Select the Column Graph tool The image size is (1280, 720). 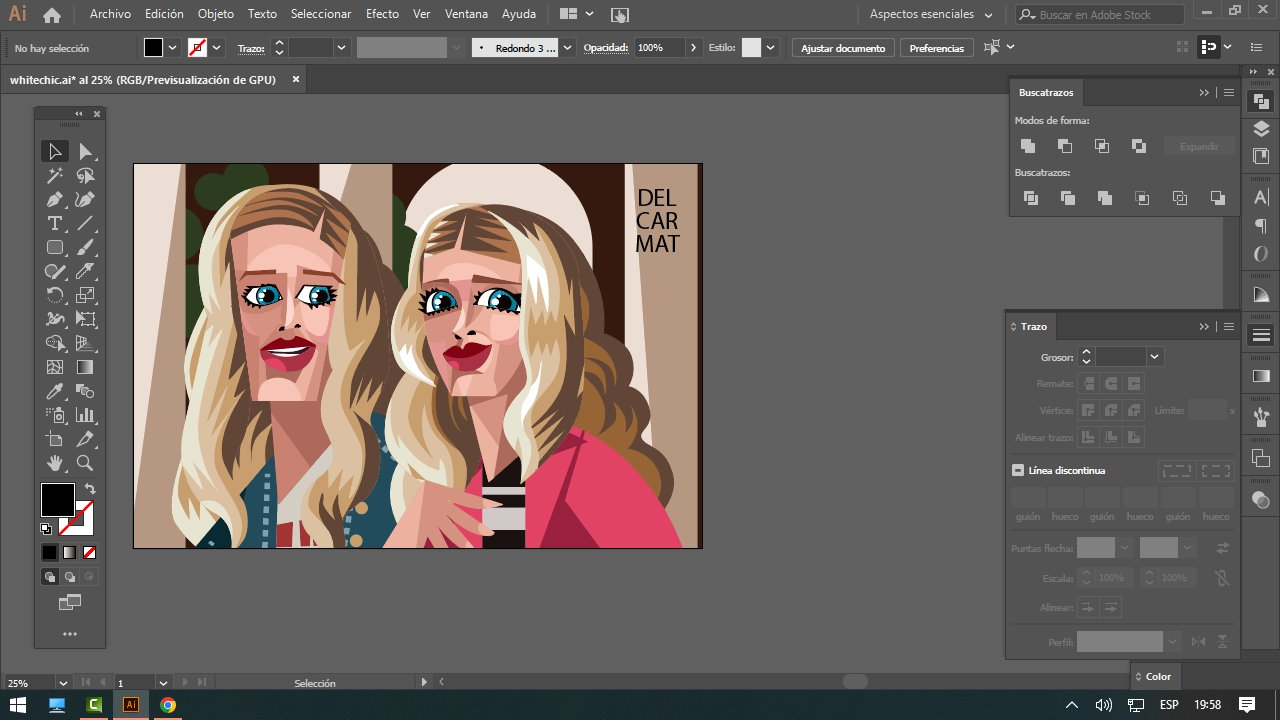(86, 415)
